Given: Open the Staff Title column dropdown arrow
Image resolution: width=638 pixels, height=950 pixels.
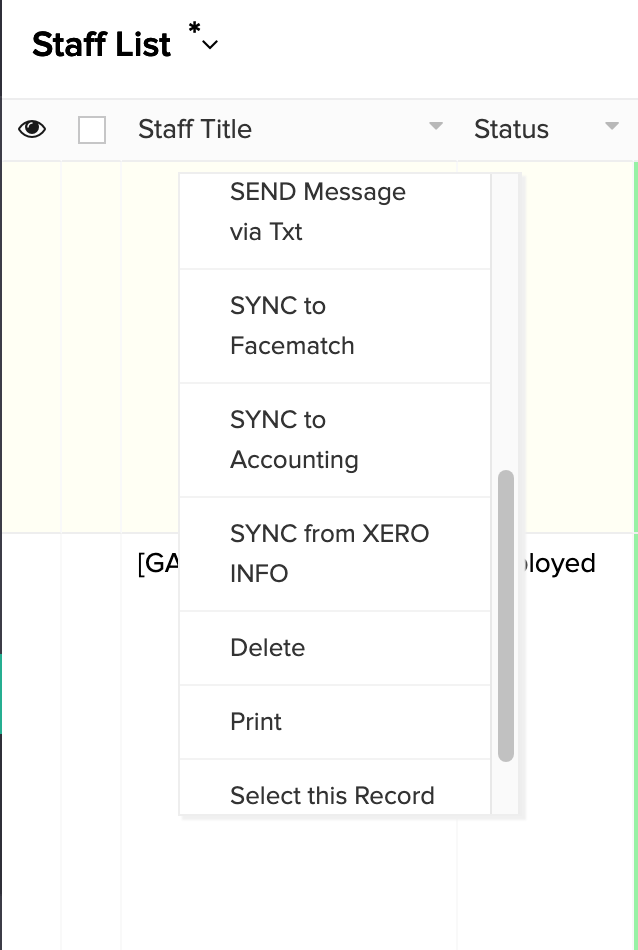Looking at the screenshot, I should coord(435,127).
